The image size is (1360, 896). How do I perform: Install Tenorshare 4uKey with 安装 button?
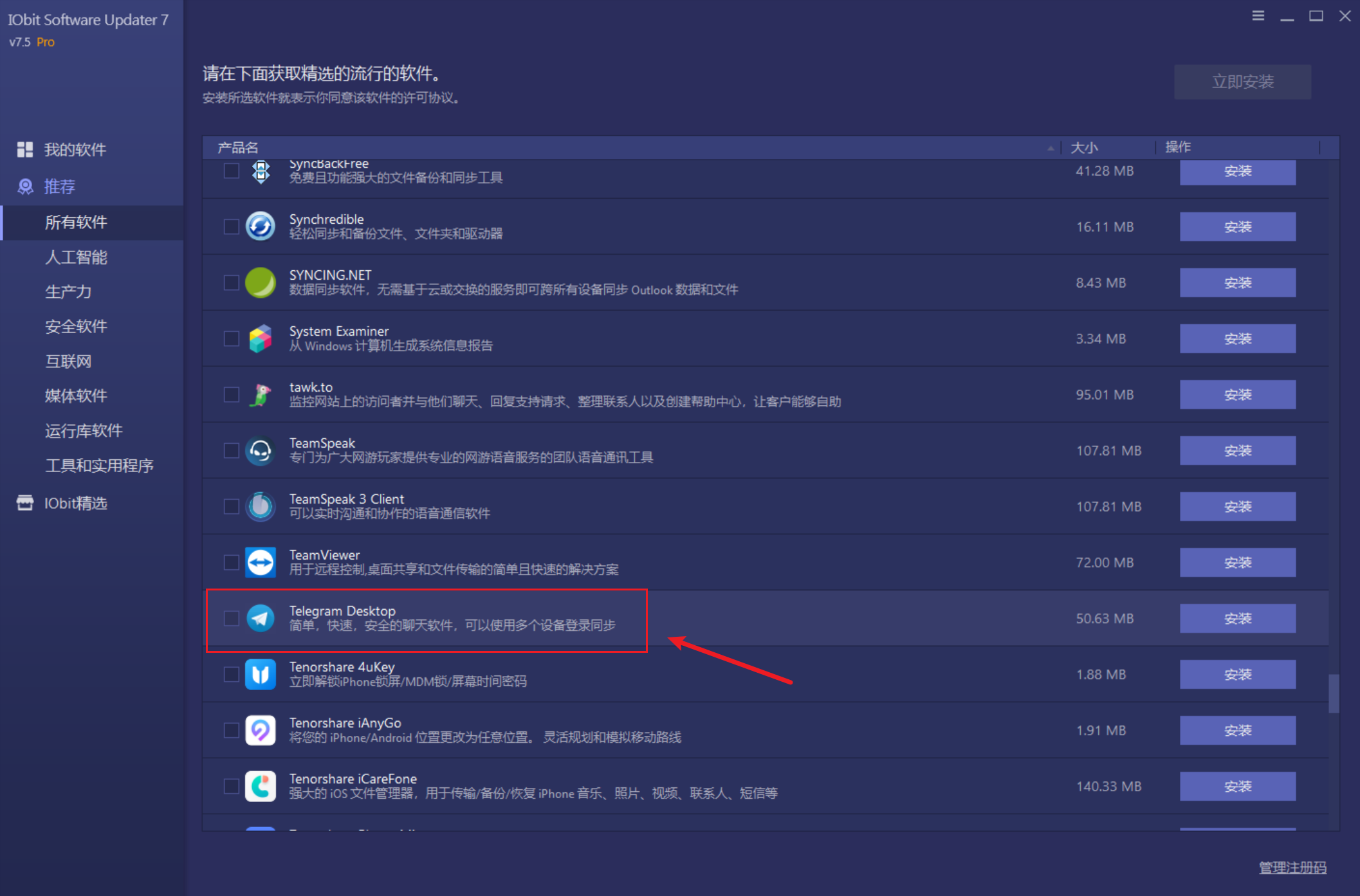[1237, 674]
